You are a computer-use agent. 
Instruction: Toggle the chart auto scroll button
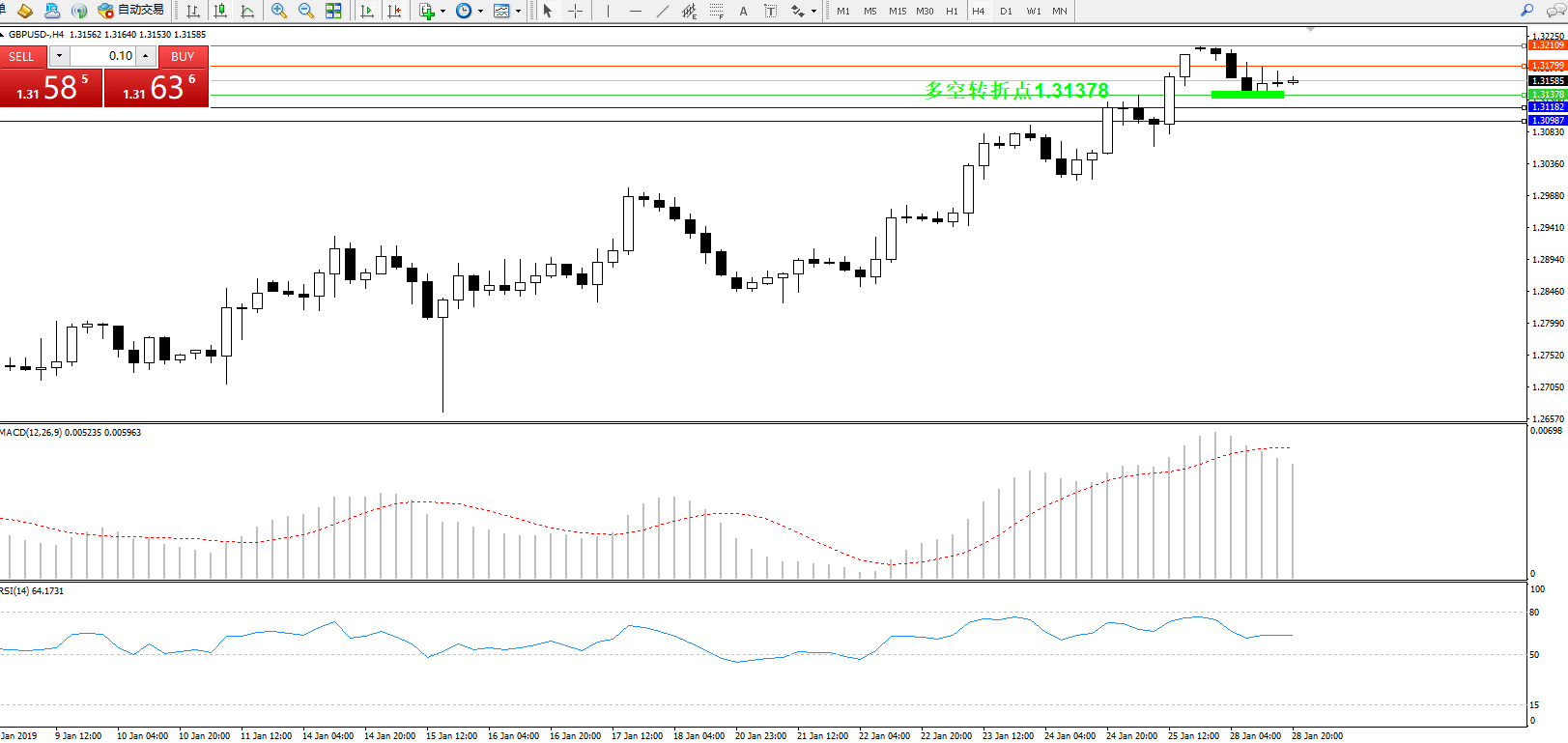tap(367, 11)
